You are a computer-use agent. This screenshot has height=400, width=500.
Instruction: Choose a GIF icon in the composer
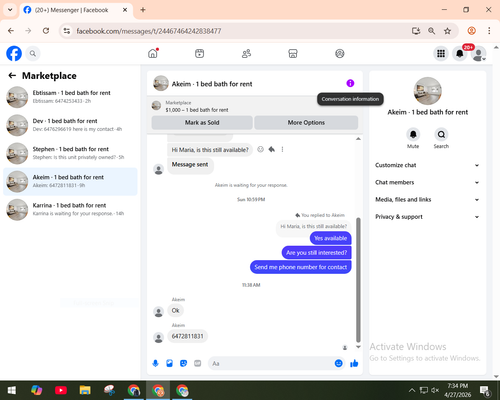point(198,363)
